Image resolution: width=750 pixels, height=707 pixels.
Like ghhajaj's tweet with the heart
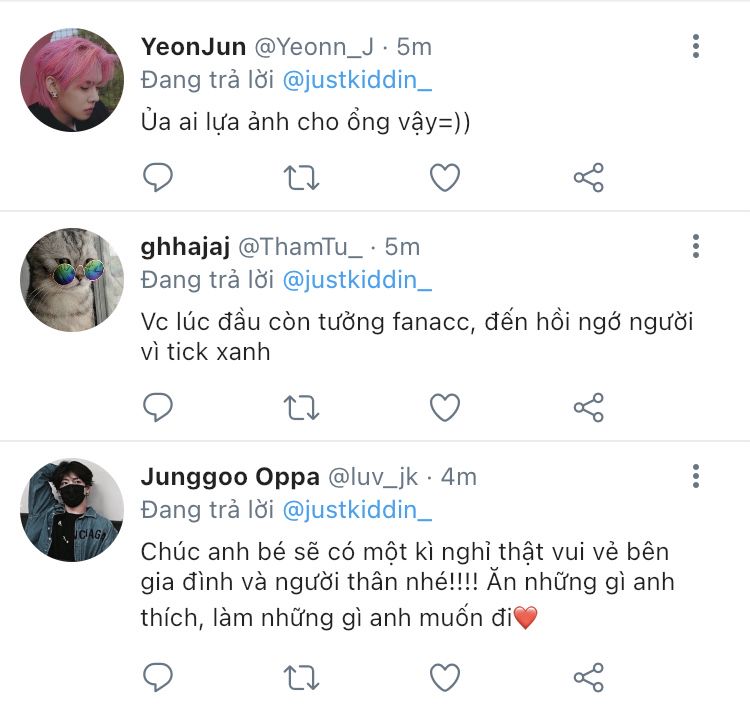(445, 407)
